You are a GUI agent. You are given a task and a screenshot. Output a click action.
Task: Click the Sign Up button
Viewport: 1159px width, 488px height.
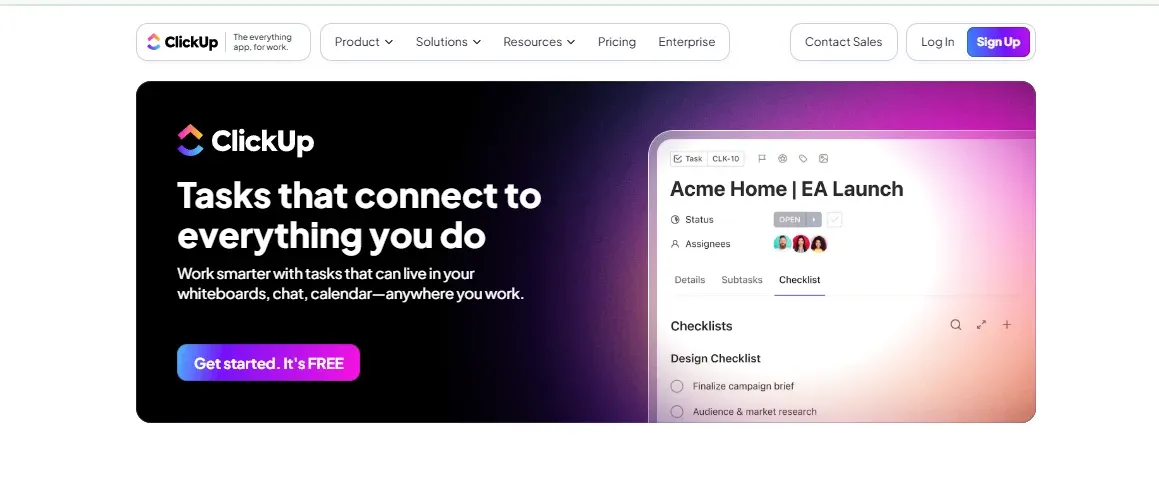point(998,42)
